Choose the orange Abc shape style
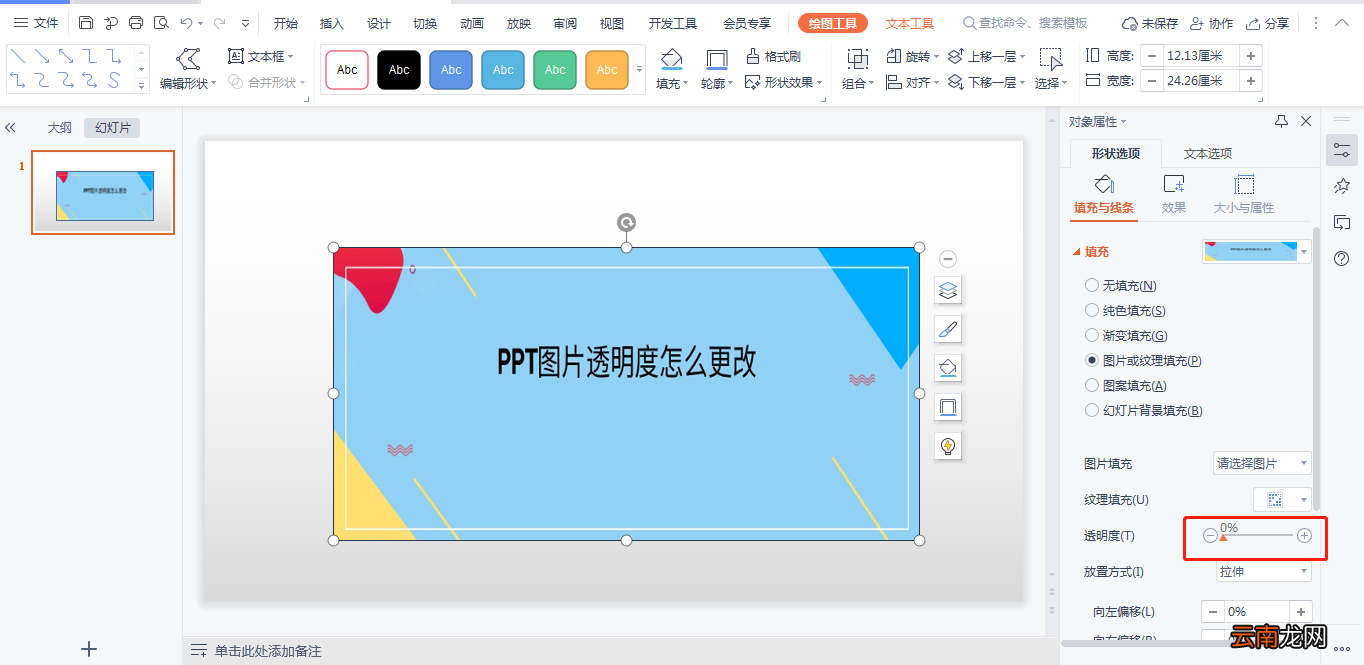This screenshot has width=1364, height=665. point(607,70)
